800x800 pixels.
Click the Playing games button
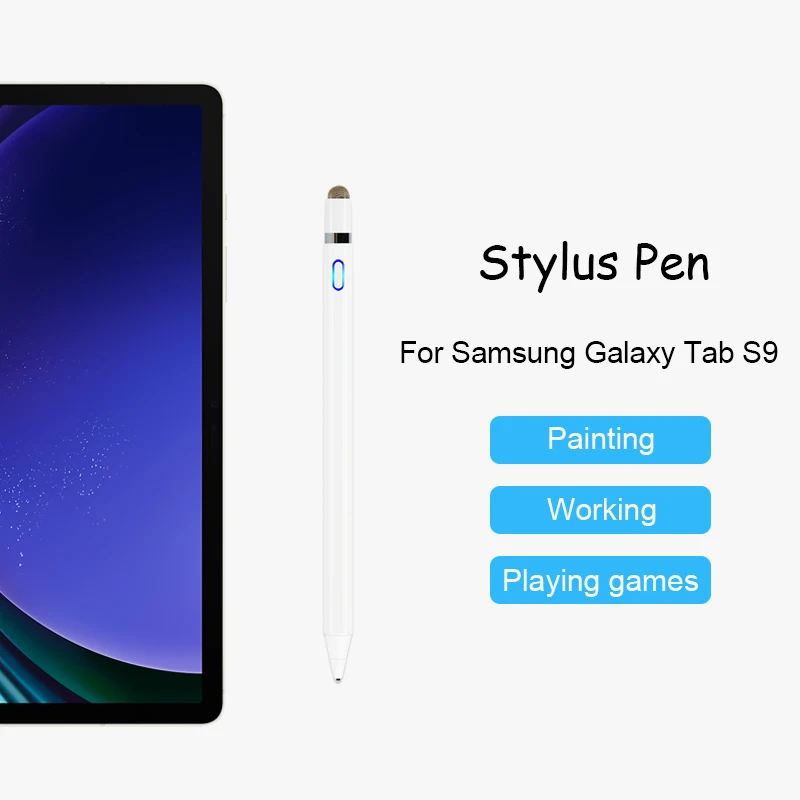pyautogui.click(x=600, y=580)
